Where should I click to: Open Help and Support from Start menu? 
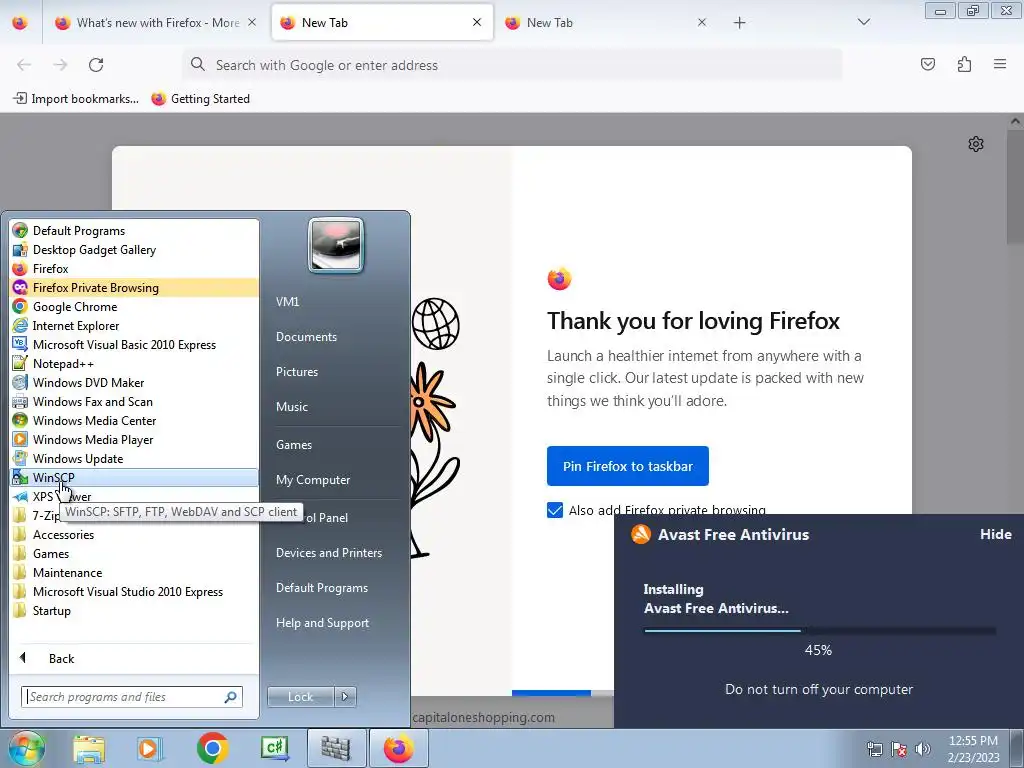pyautogui.click(x=322, y=623)
